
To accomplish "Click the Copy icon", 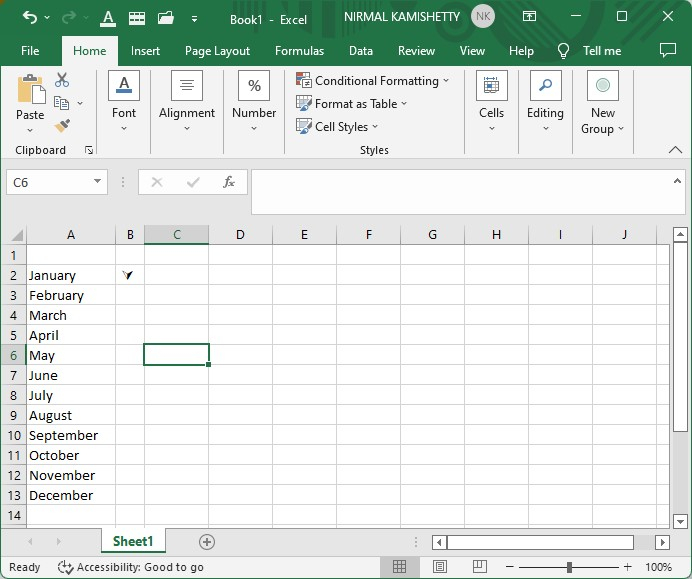I will (61, 103).
